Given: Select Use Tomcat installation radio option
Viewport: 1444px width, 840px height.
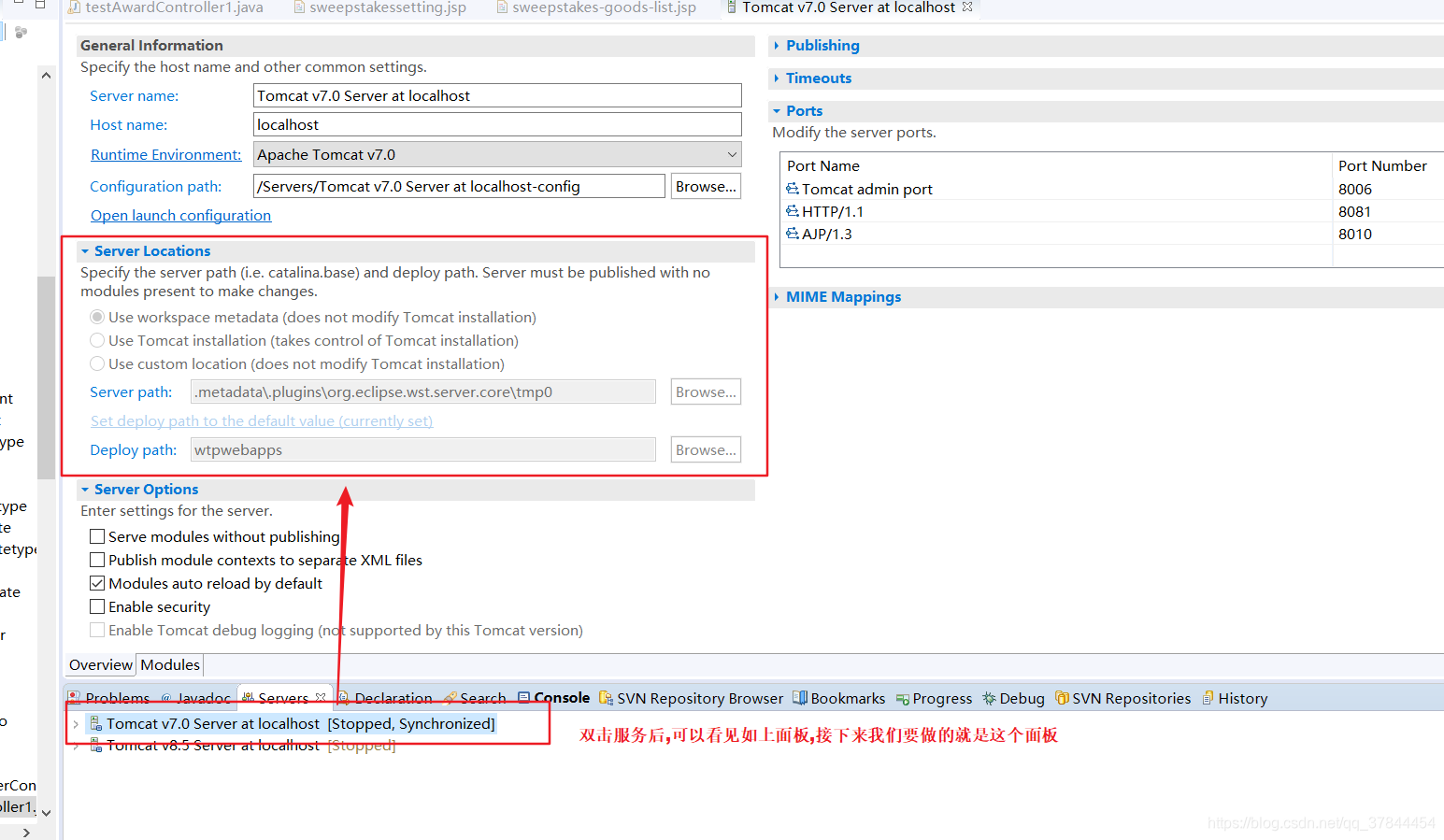Looking at the screenshot, I should [97, 340].
